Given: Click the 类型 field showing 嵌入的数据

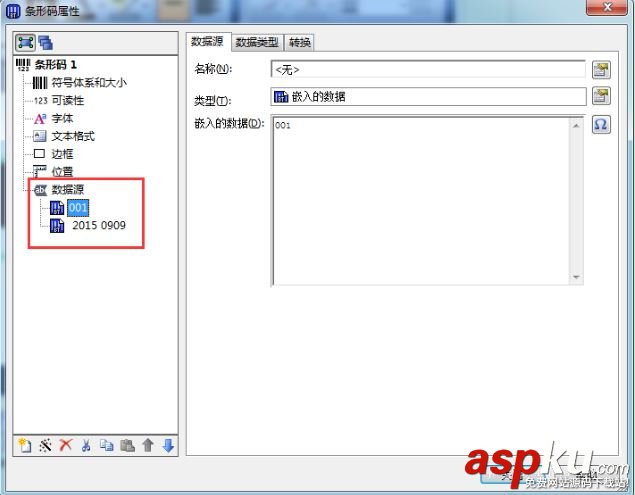Looking at the screenshot, I should click(428, 96).
